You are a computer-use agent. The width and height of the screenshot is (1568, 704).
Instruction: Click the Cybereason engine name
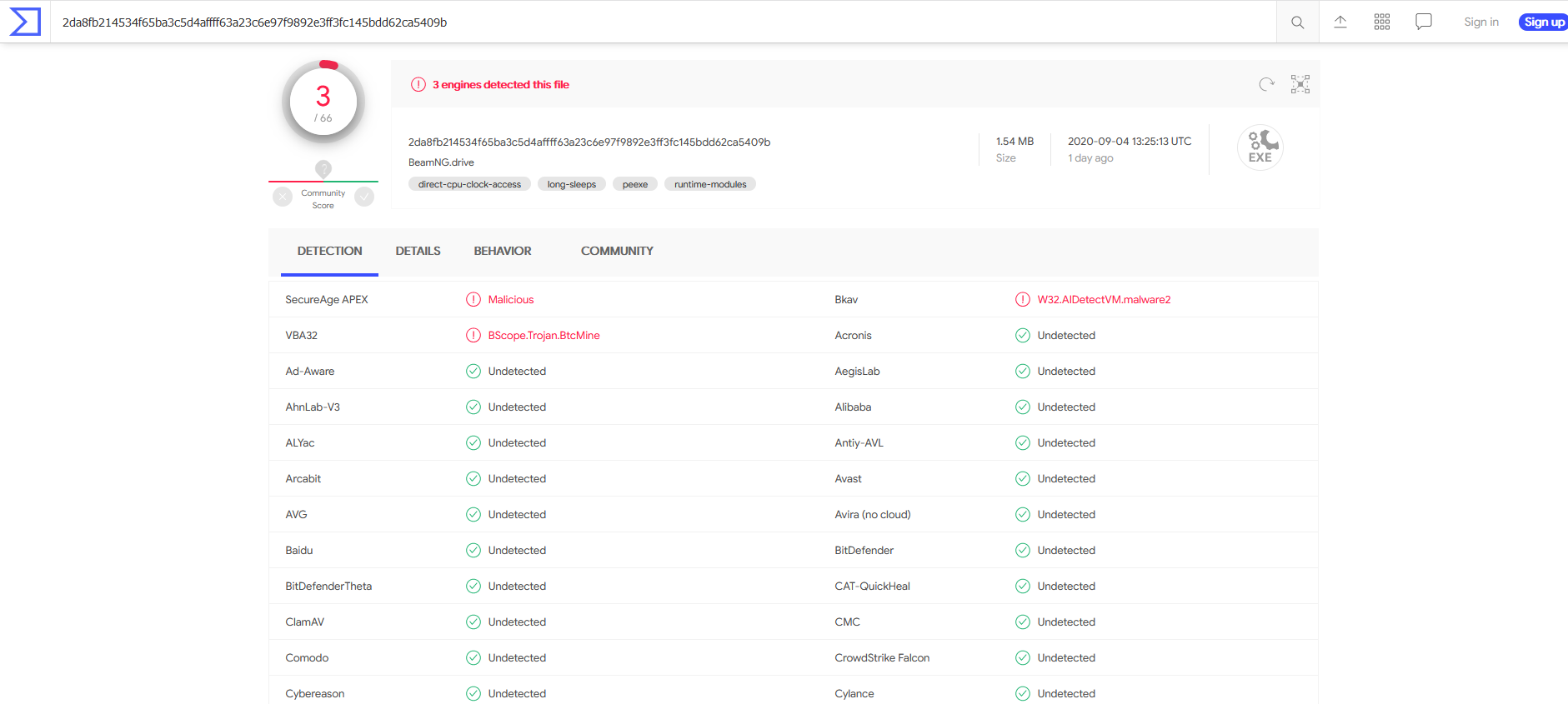point(314,693)
